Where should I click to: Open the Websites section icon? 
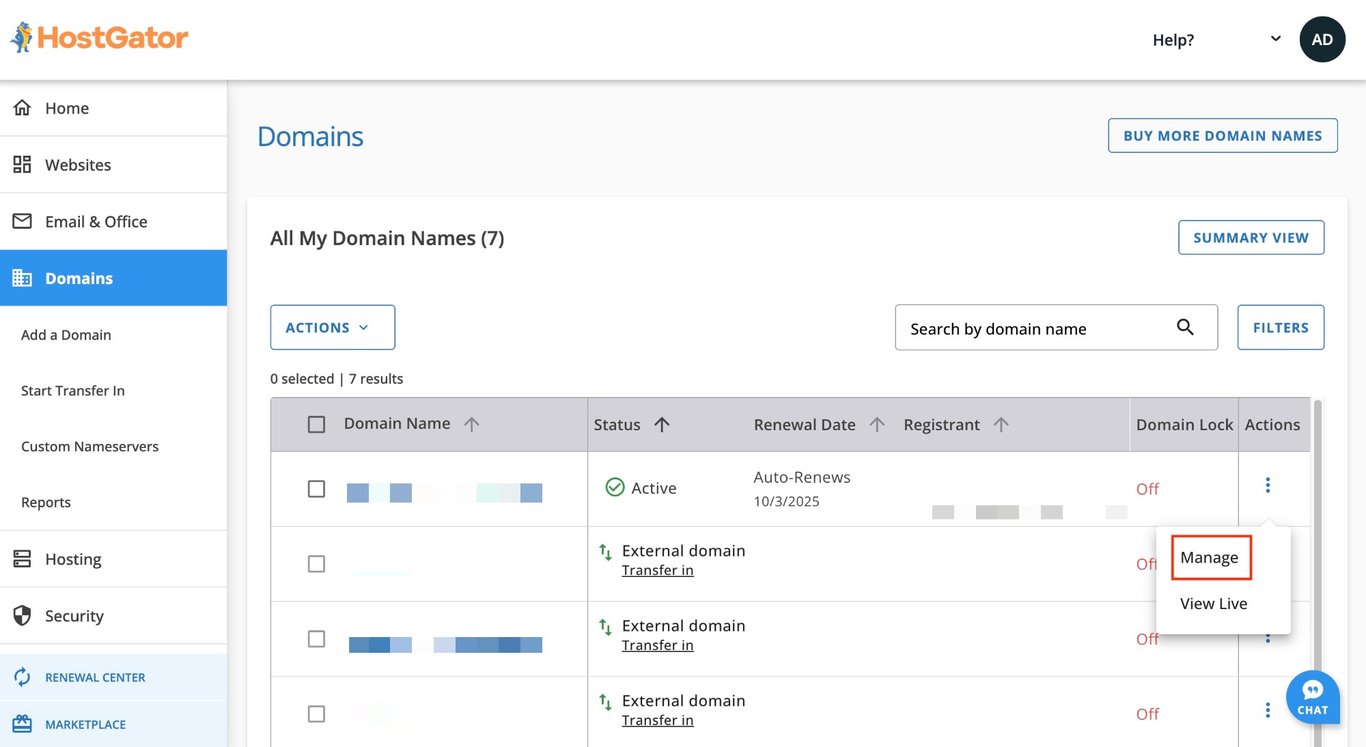[22, 164]
